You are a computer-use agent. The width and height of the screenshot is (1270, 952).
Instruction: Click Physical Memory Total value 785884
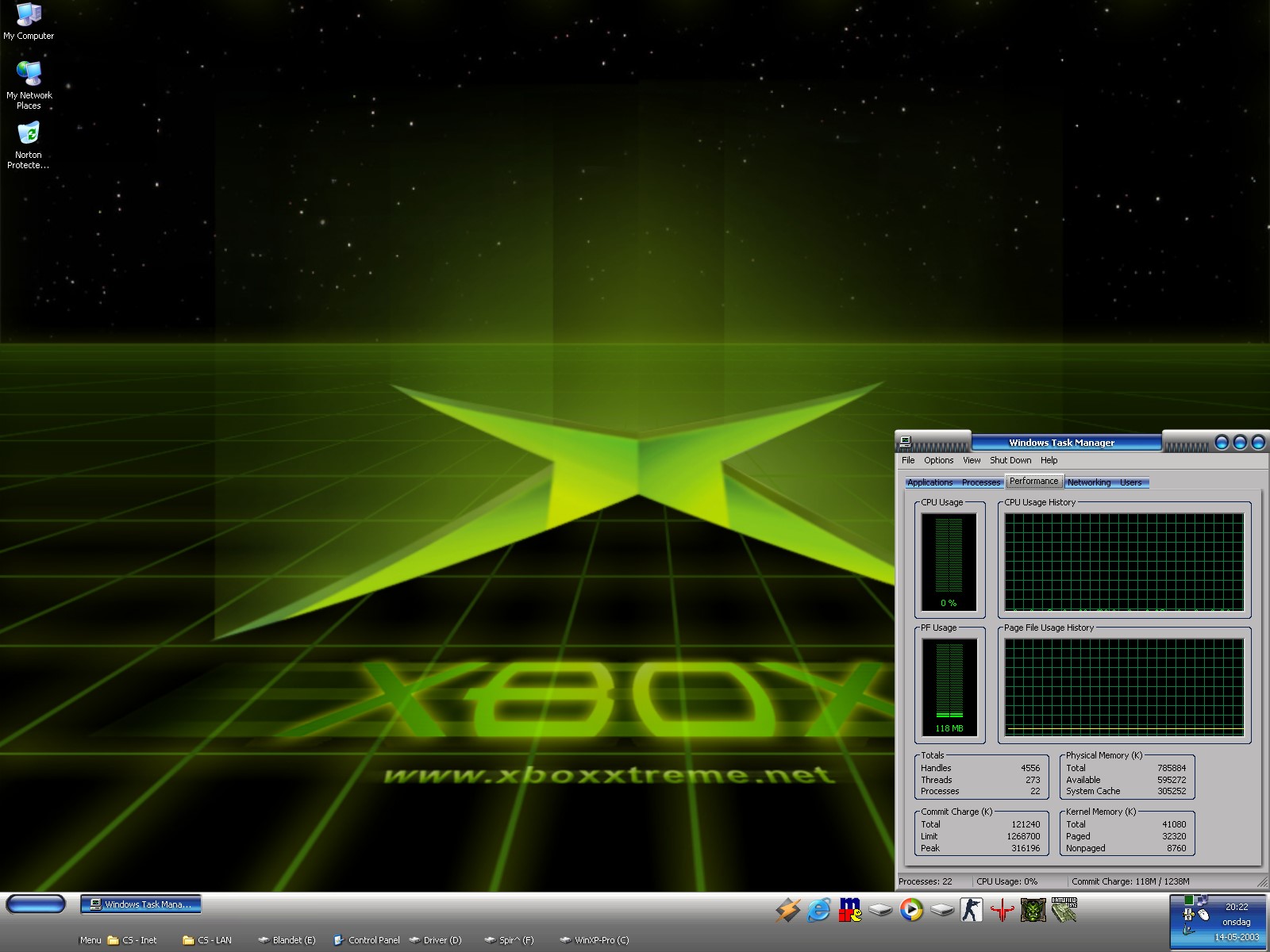tap(1172, 768)
